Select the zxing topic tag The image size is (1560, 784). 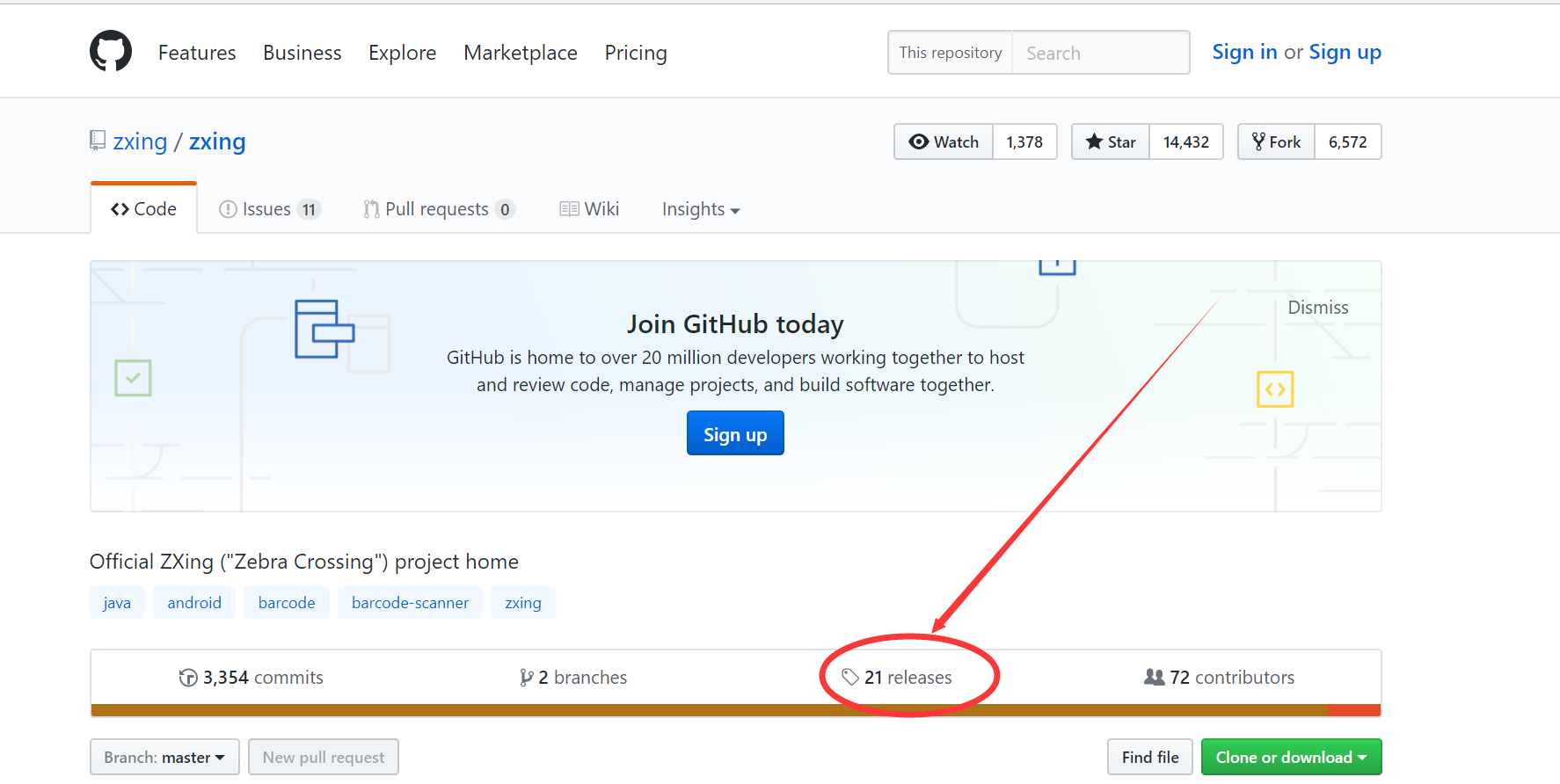[x=523, y=602]
